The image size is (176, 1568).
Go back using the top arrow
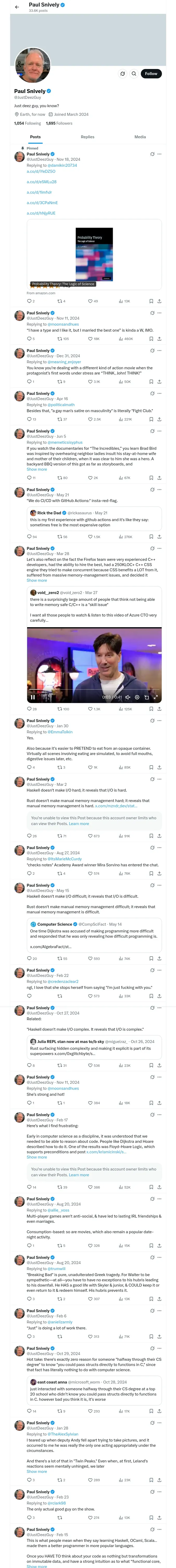[x=17, y=7]
